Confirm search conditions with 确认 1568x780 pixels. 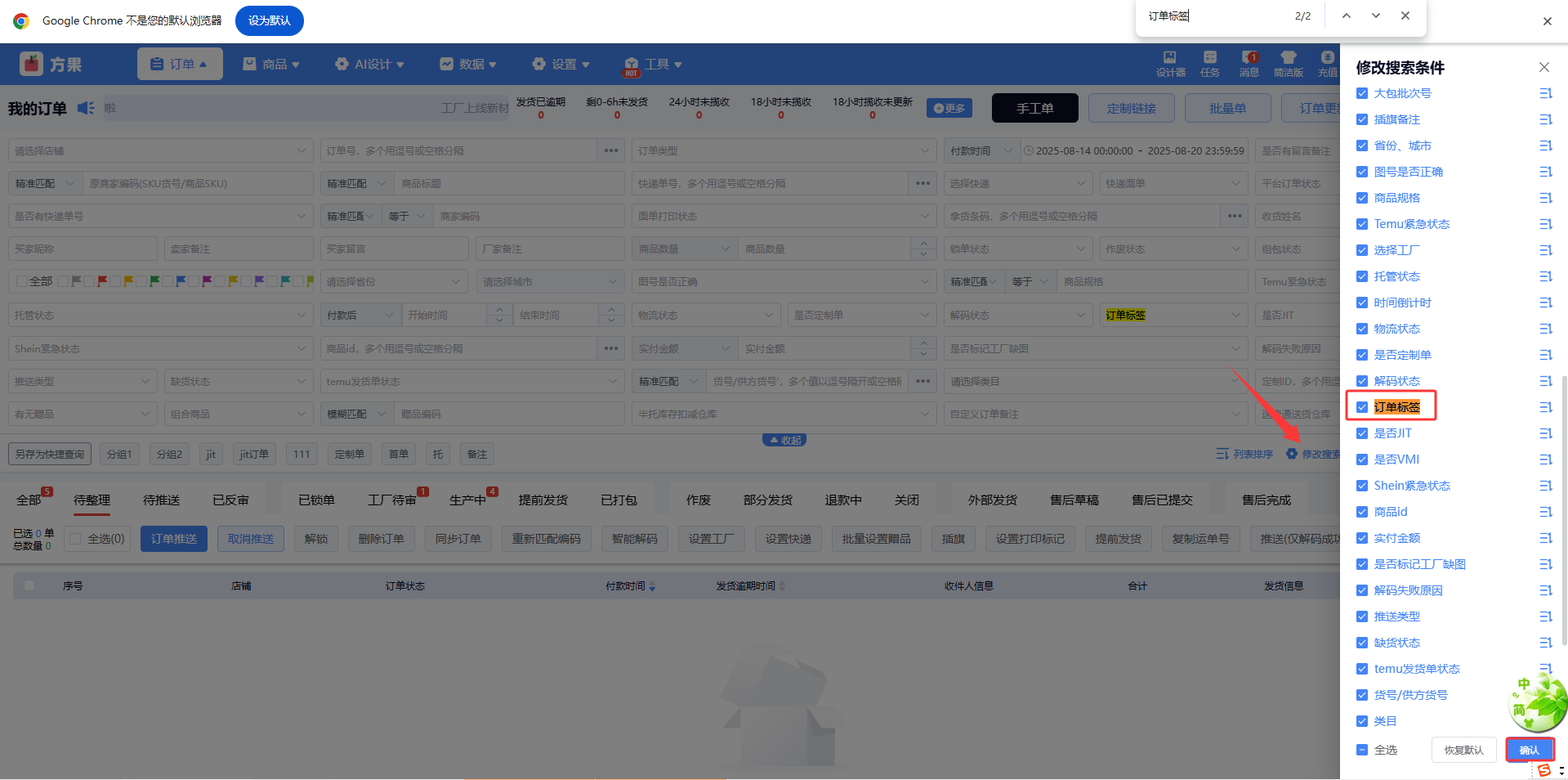[1530, 750]
